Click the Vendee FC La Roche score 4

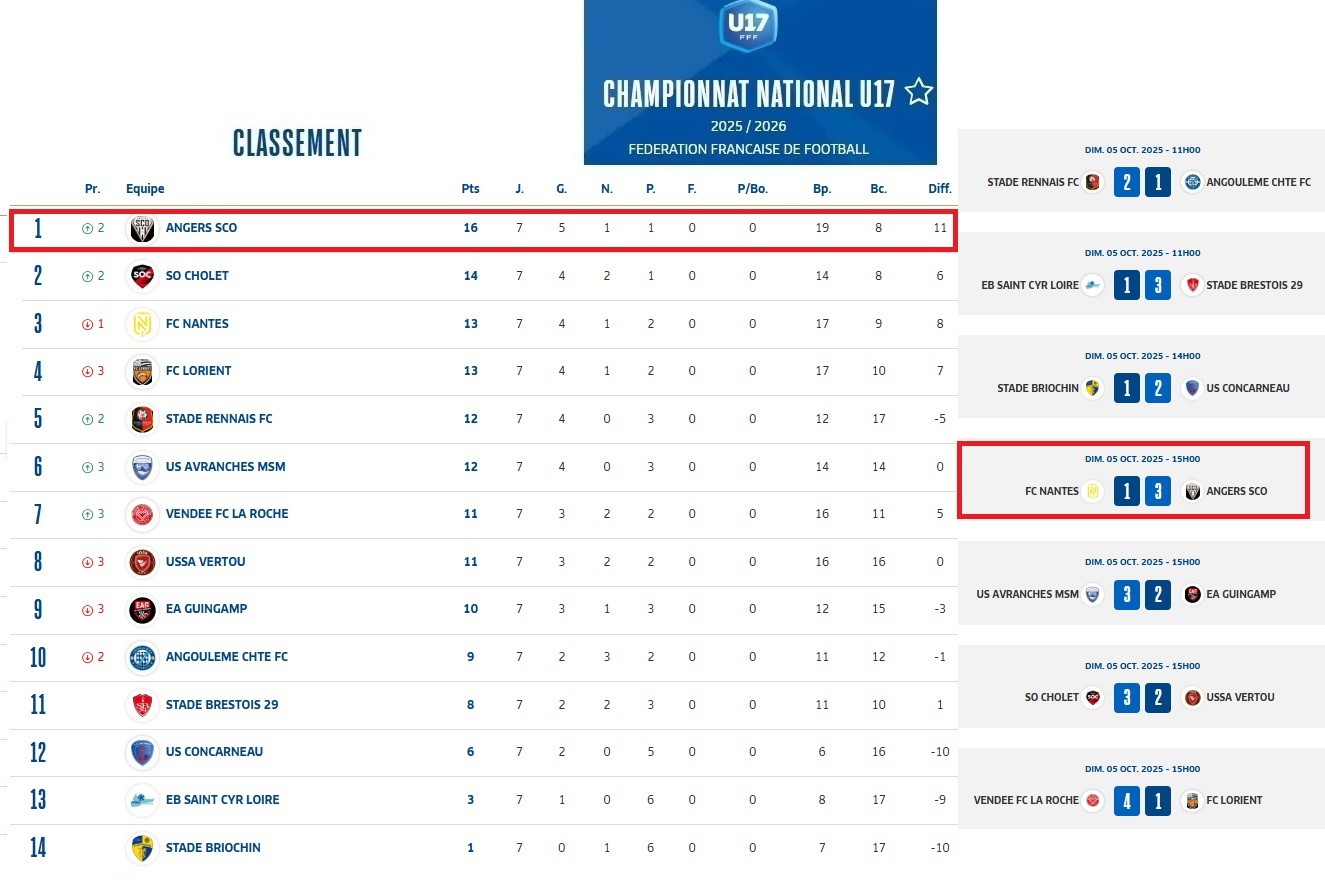(1126, 801)
